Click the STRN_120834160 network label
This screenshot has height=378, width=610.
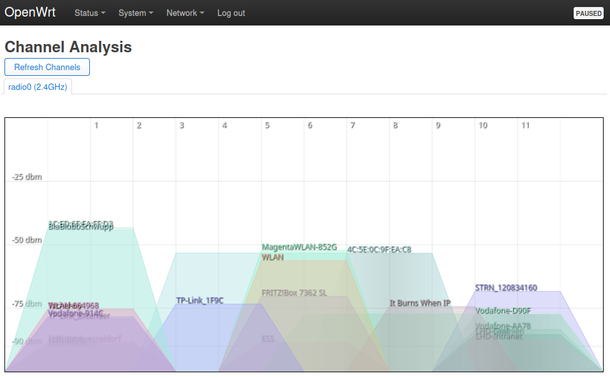506,288
